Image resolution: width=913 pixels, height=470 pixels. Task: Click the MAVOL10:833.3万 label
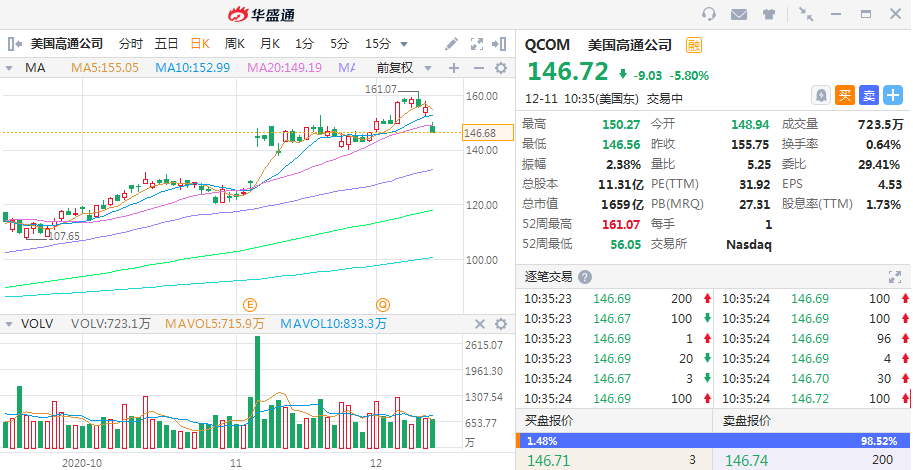(x=334, y=324)
